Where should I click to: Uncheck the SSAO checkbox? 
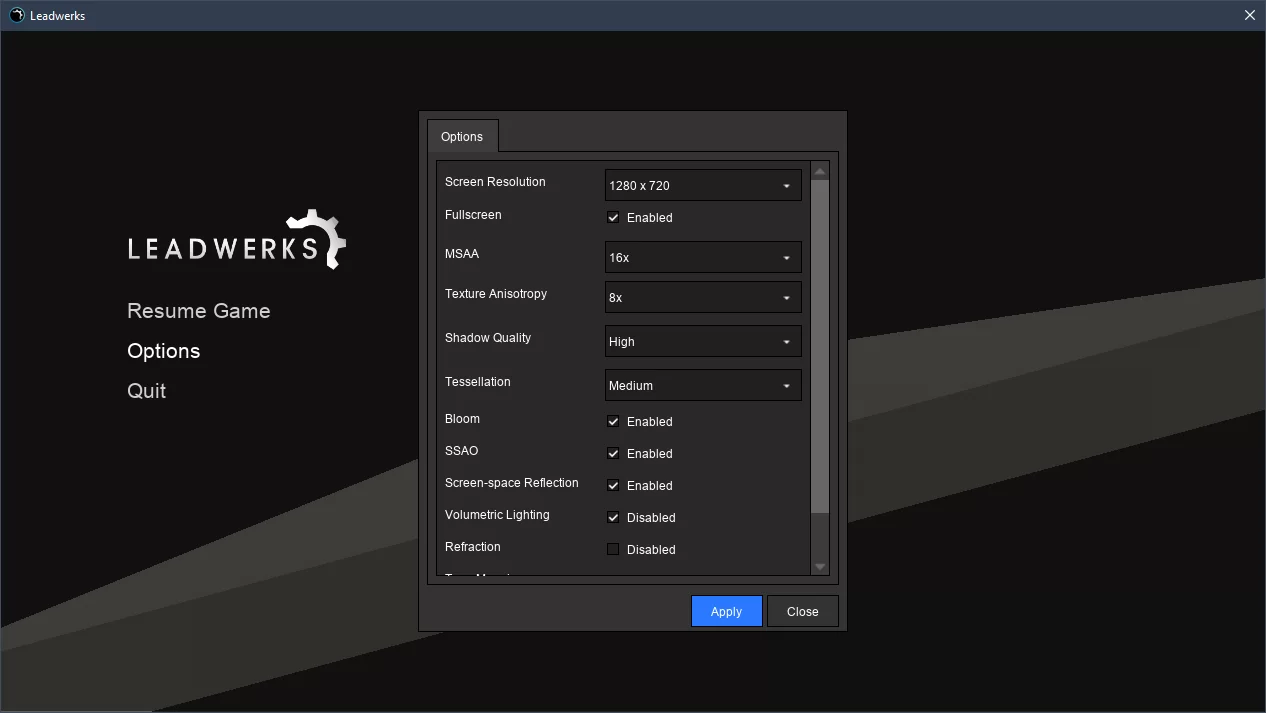(x=614, y=454)
